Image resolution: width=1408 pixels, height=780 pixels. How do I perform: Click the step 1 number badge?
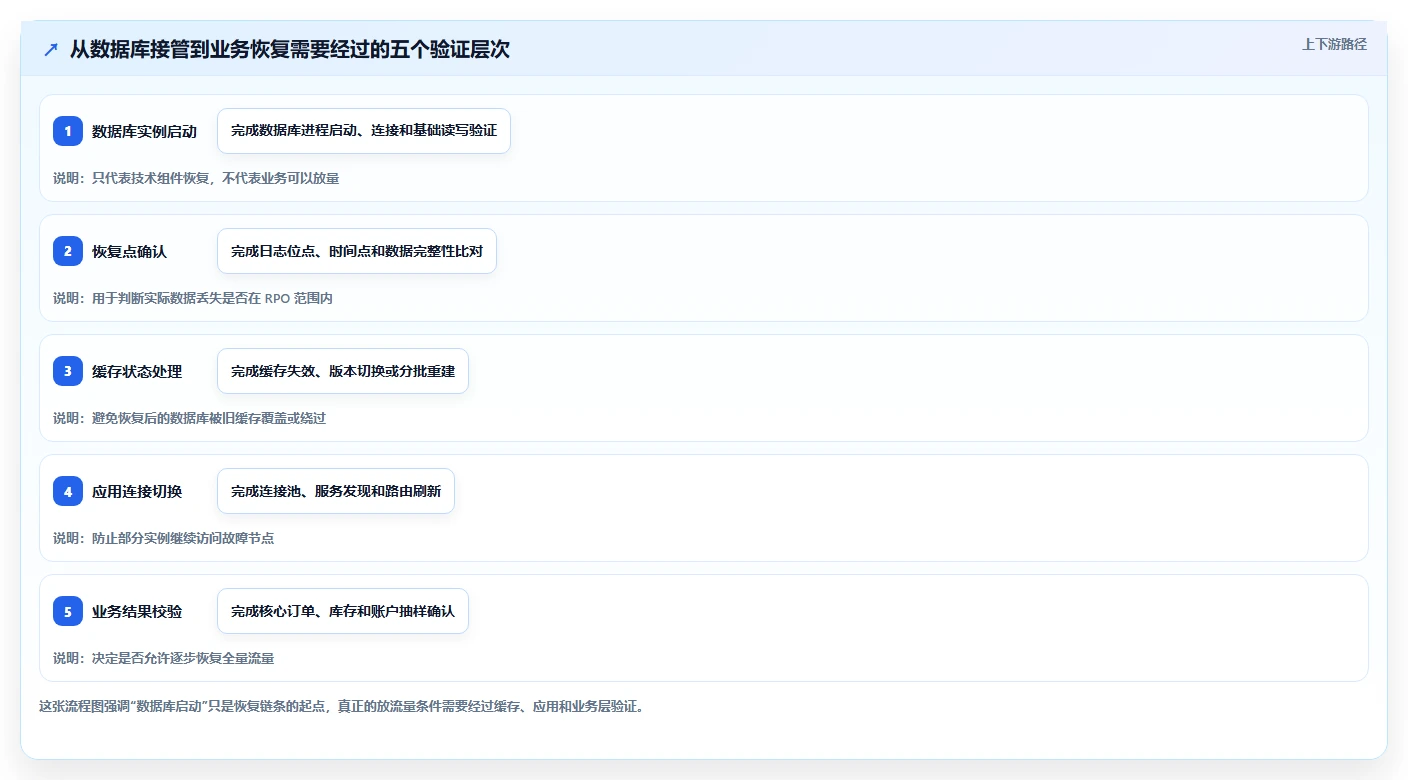click(68, 131)
